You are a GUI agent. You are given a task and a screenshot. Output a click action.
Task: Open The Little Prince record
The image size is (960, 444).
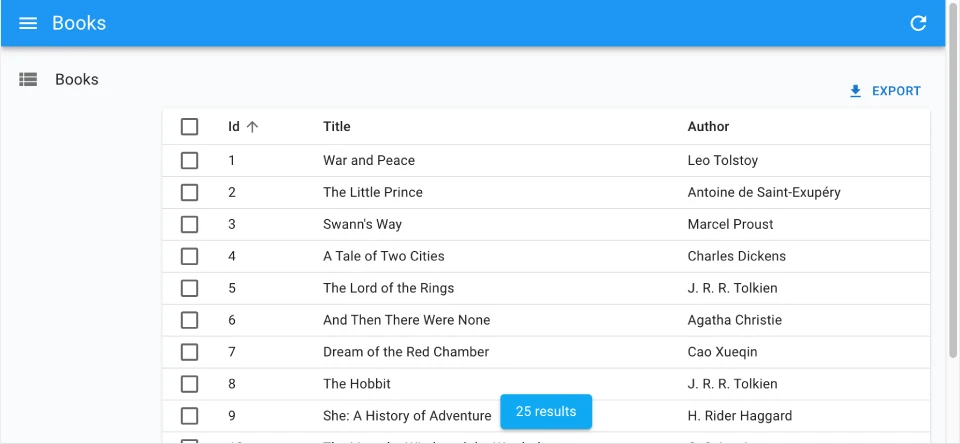373,192
